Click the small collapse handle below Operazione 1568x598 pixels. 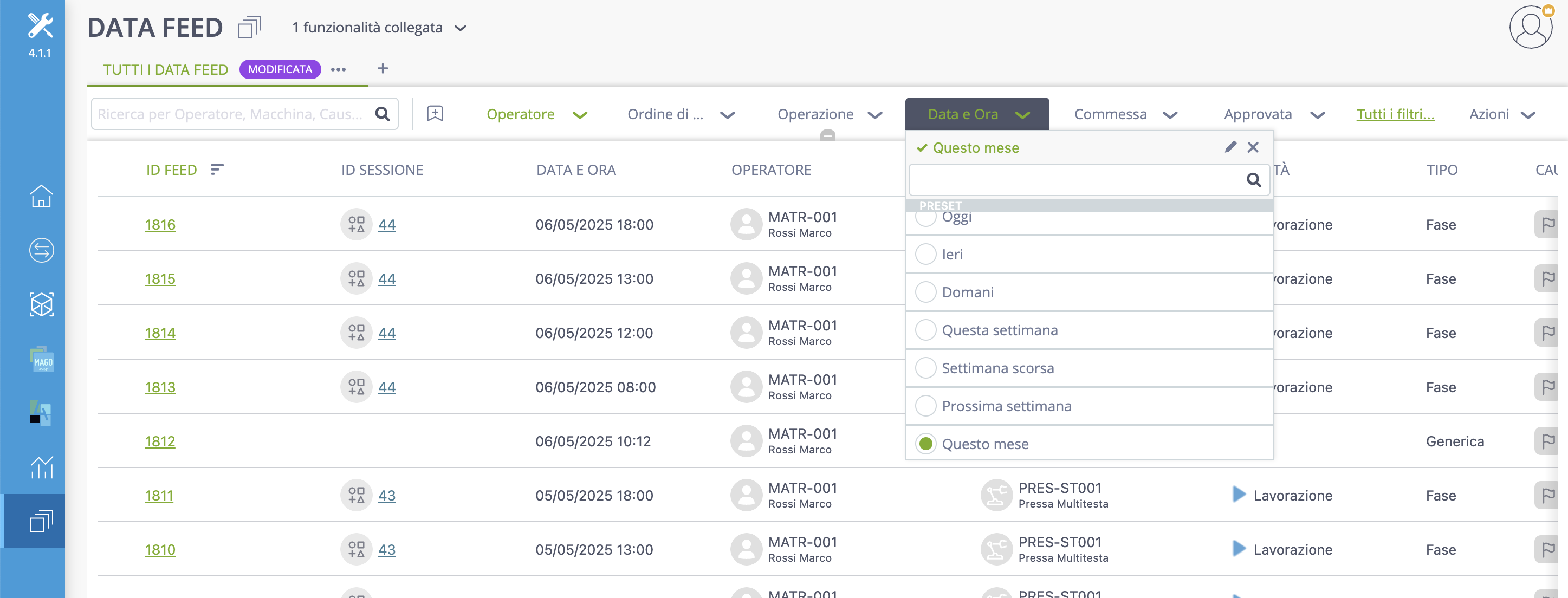(827, 135)
